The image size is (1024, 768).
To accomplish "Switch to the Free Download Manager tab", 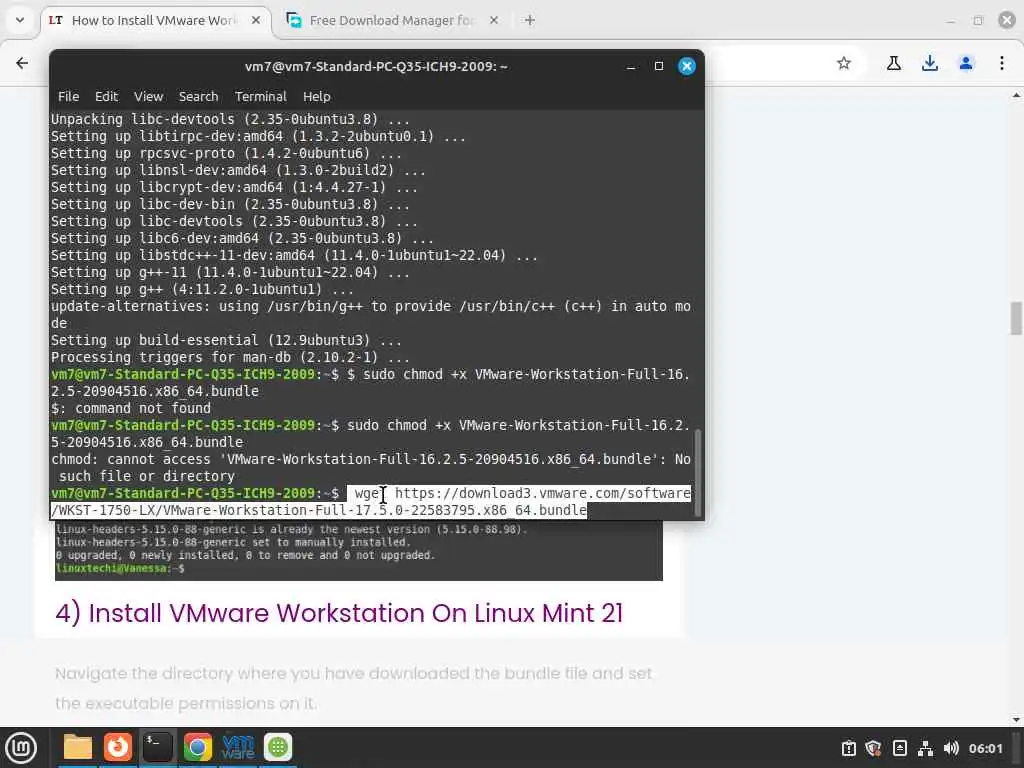I will [x=392, y=20].
